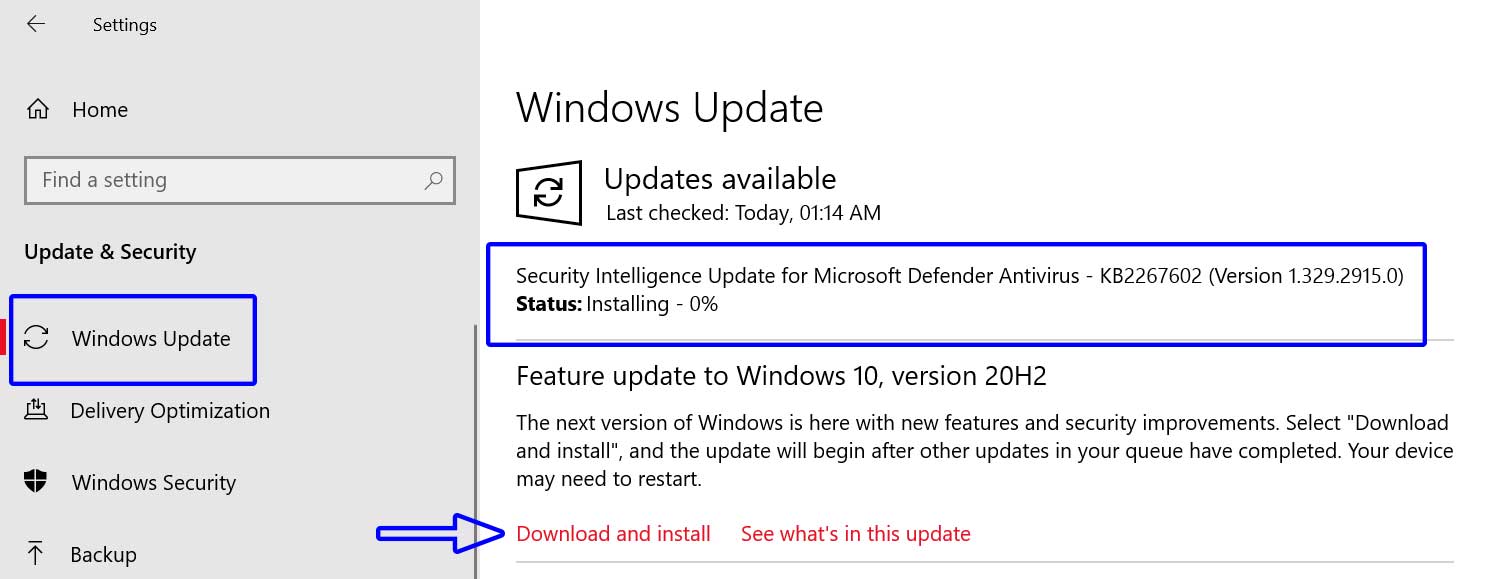Click the Update & Security section heading

click(110, 252)
